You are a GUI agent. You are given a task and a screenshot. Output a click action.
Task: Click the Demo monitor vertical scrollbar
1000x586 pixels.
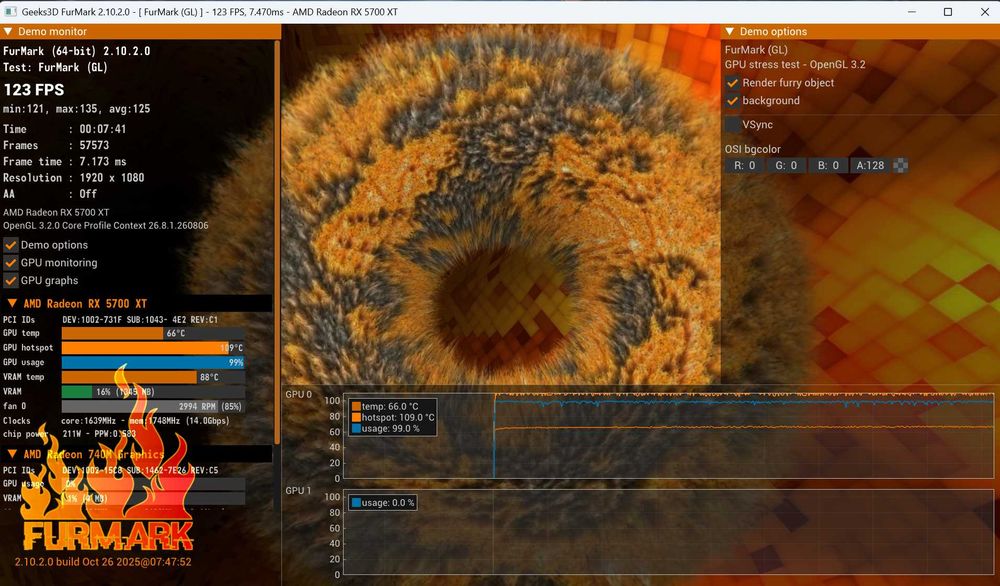click(x=277, y=242)
